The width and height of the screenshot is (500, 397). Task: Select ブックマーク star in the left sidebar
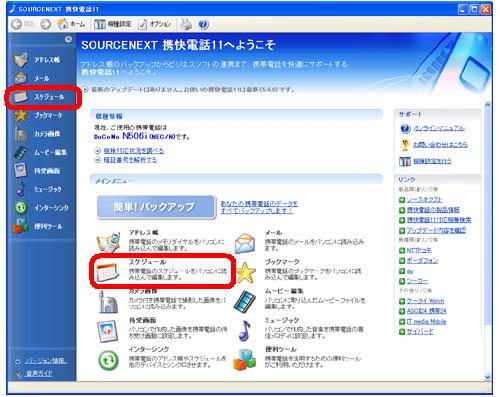pos(38,115)
